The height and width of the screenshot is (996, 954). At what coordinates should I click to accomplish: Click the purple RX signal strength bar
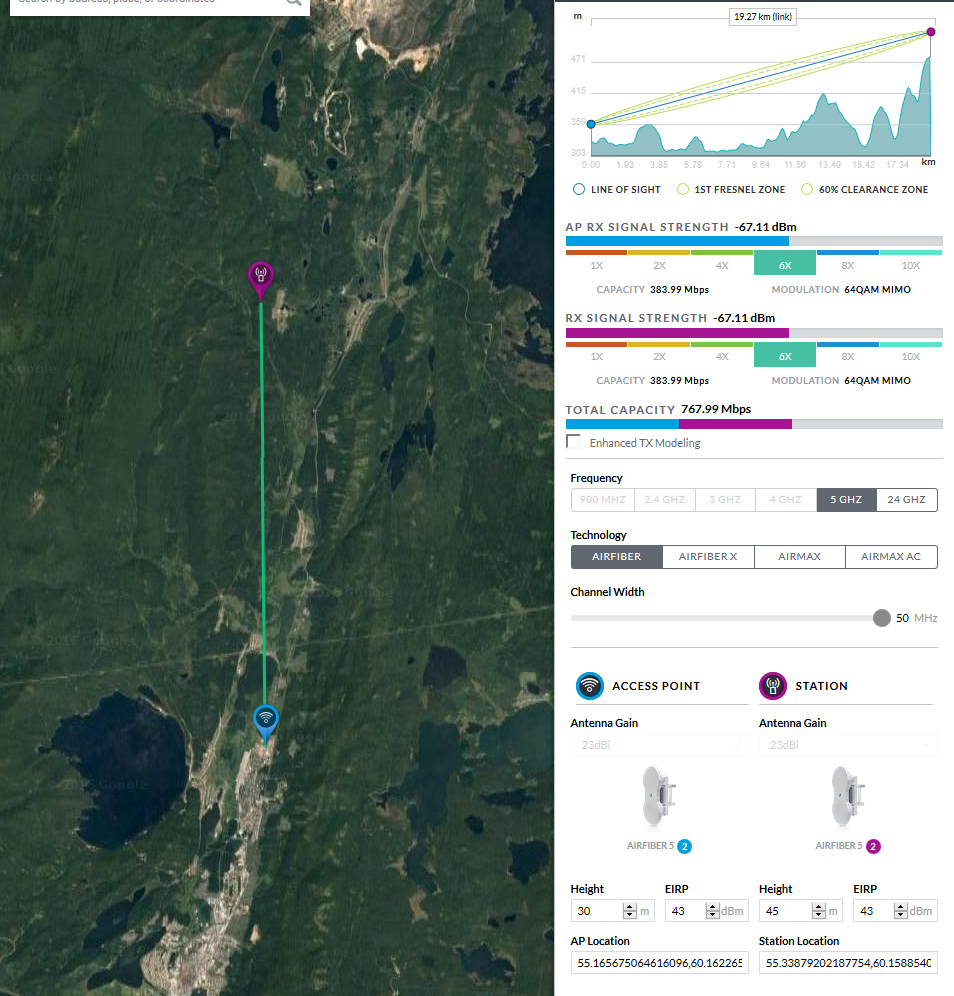(754, 333)
